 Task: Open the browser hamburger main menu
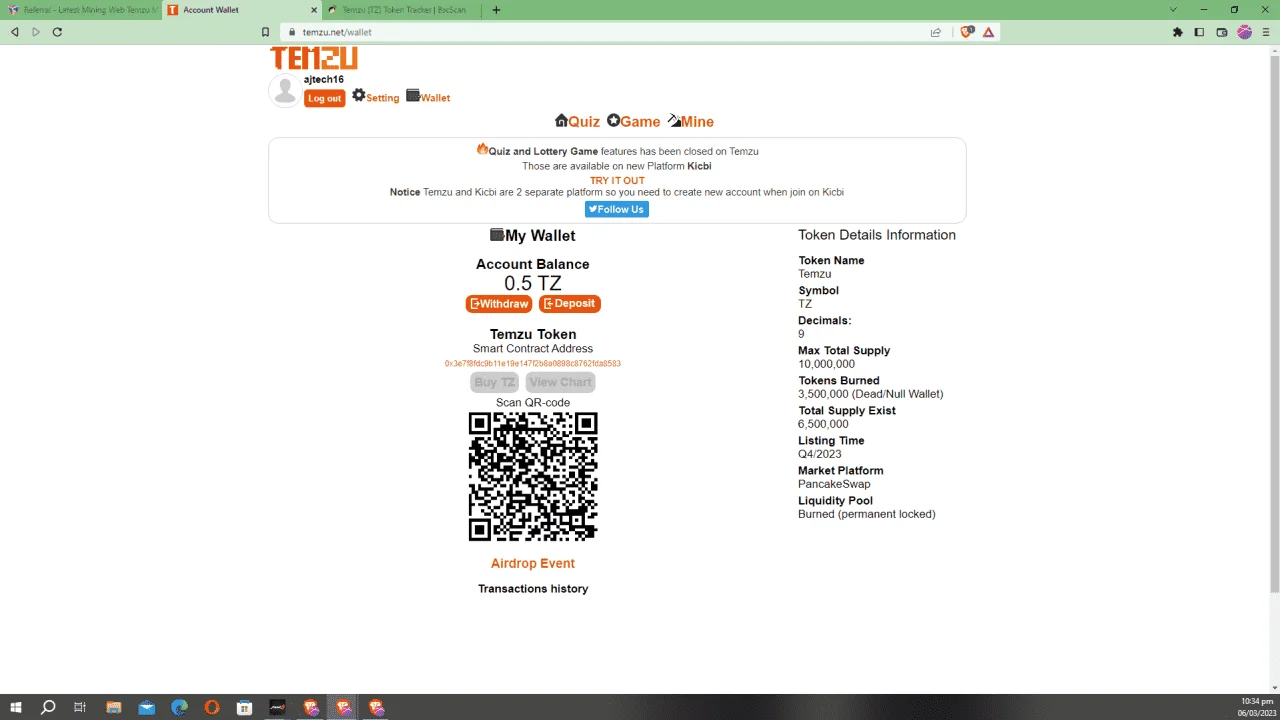(x=1266, y=32)
